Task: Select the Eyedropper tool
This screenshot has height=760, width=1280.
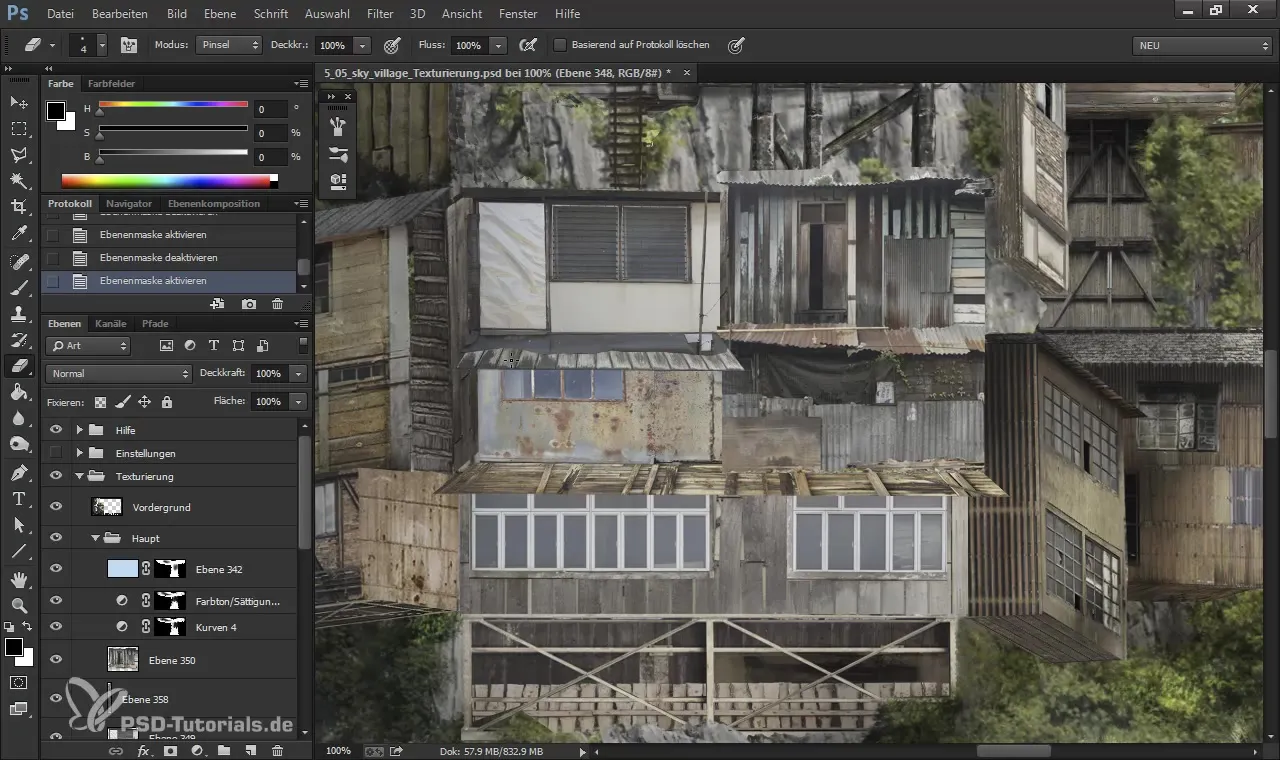Action: (x=19, y=234)
